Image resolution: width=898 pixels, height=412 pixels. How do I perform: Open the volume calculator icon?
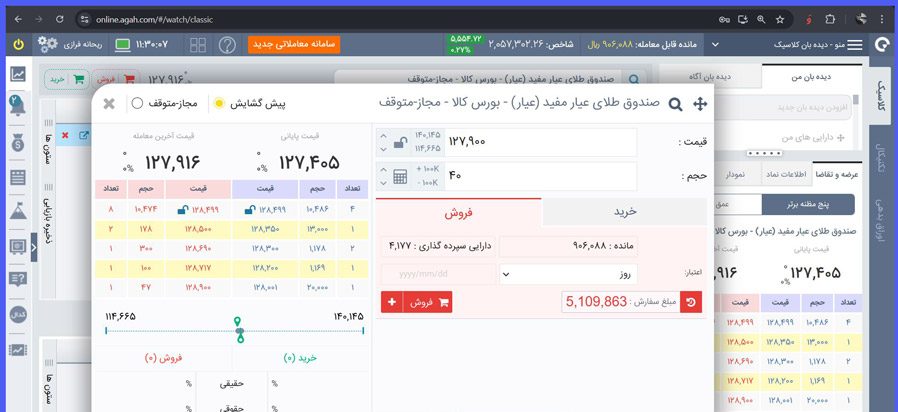click(400, 177)
